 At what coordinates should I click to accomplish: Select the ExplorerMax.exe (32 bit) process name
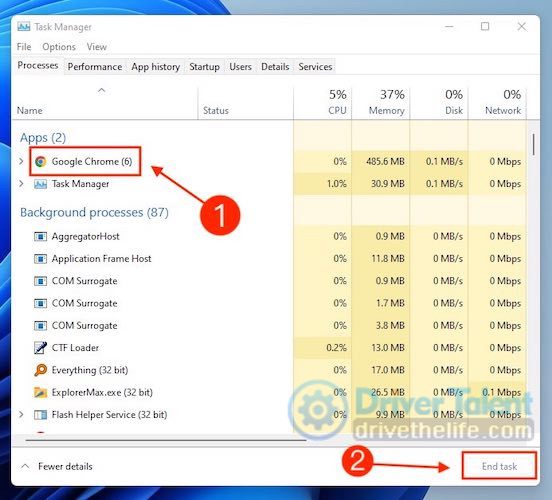pyautogui.click(x=102, y=392)
